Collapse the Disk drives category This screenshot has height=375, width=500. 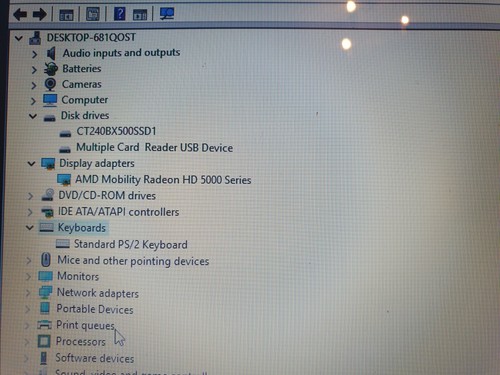tap(33, 116)
